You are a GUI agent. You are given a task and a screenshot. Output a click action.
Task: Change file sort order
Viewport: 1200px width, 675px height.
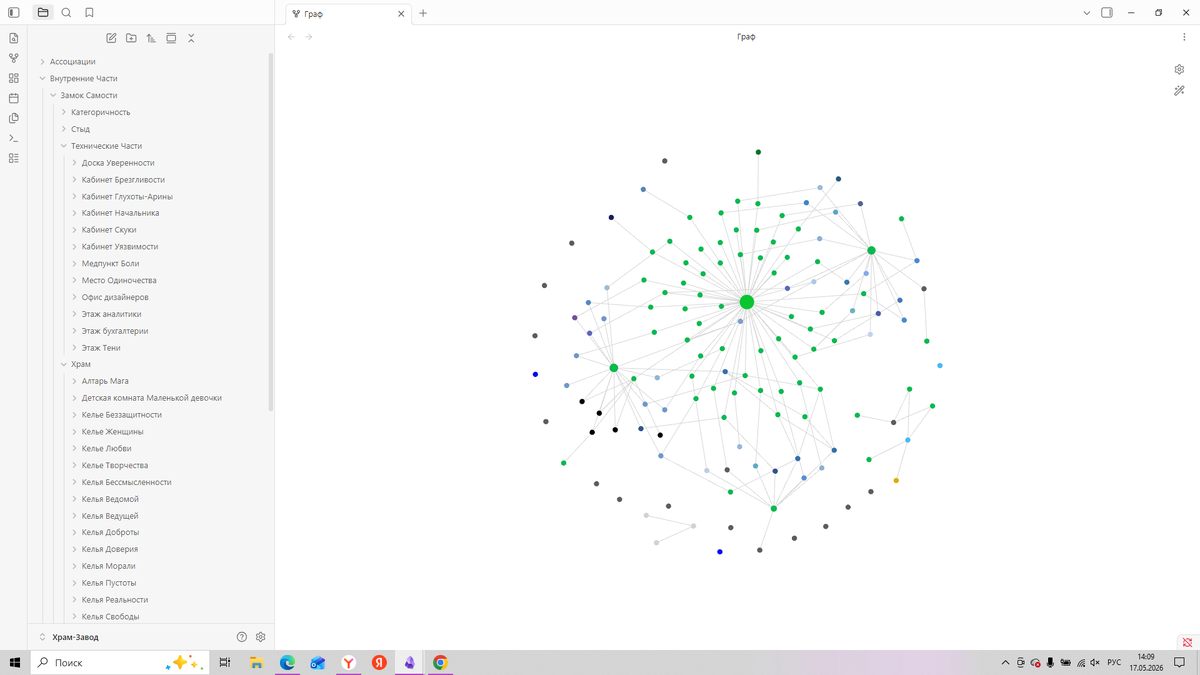pos(151,38)
